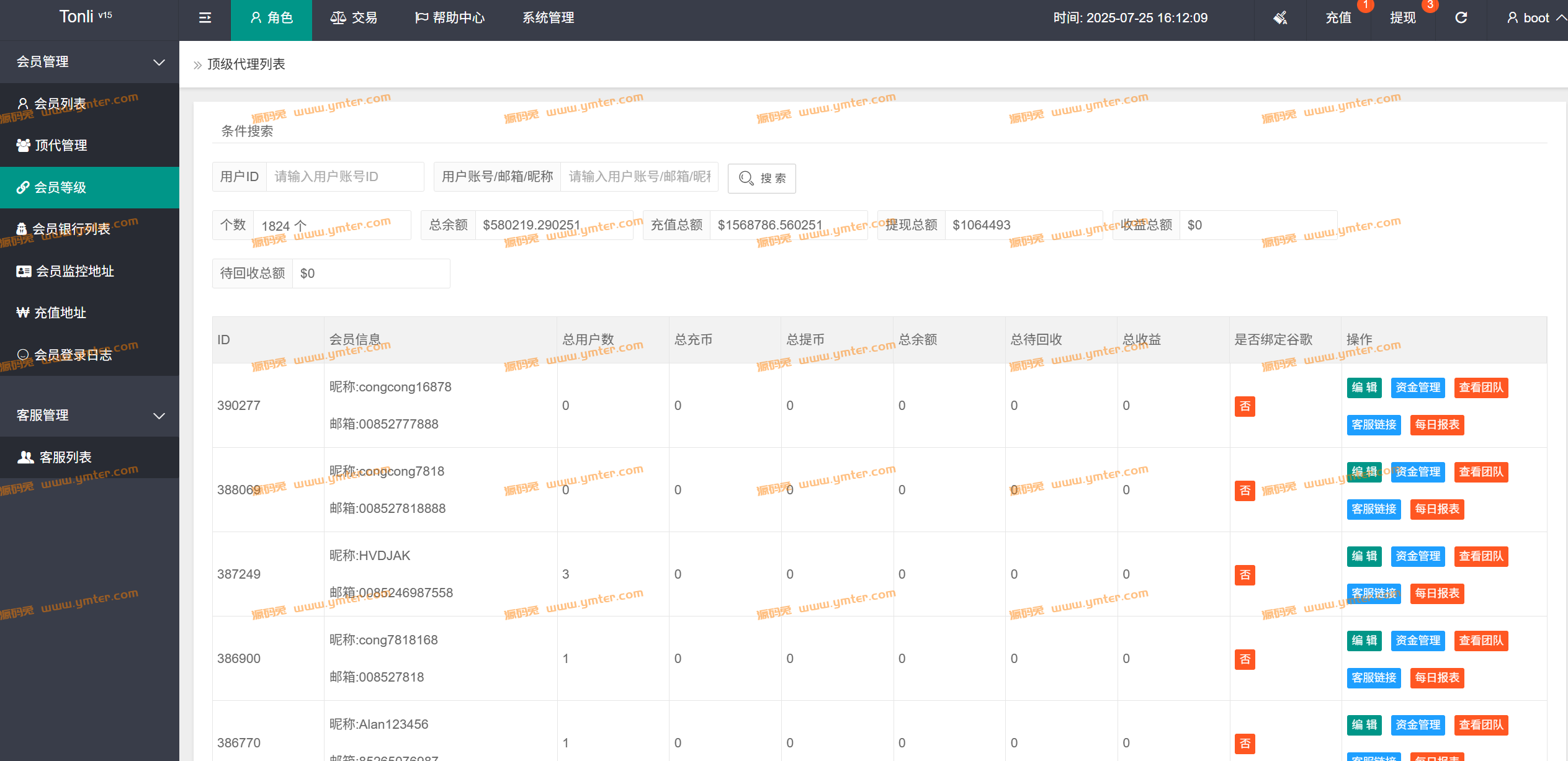Go to 充值地址 in sidebar

[60, 313]
